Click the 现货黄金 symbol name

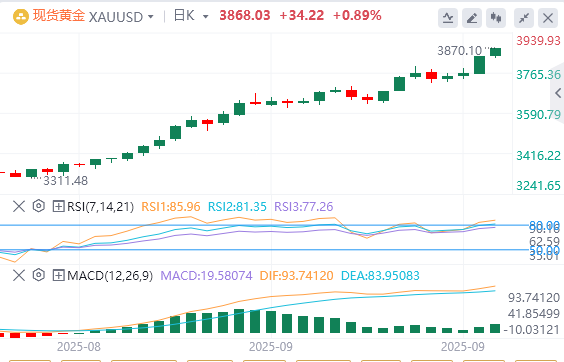point(59,15)
